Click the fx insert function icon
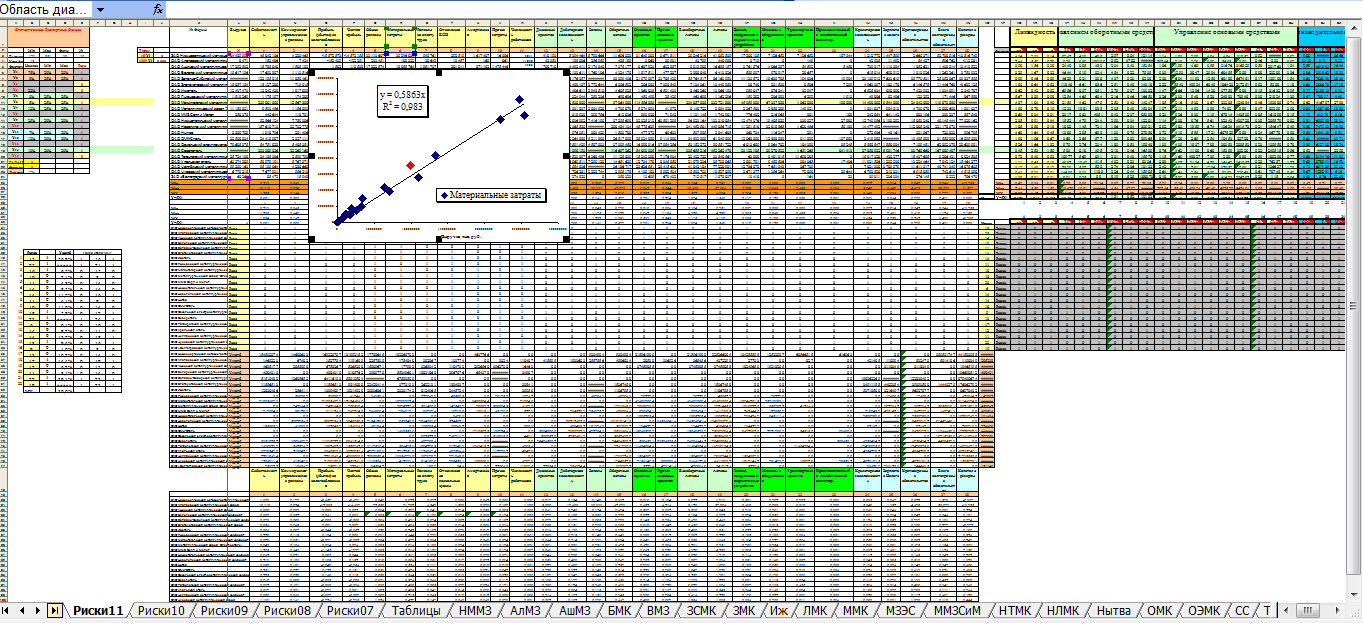Screen dimensions: 1363x623 pyautogui.click(x=158, y=9)
